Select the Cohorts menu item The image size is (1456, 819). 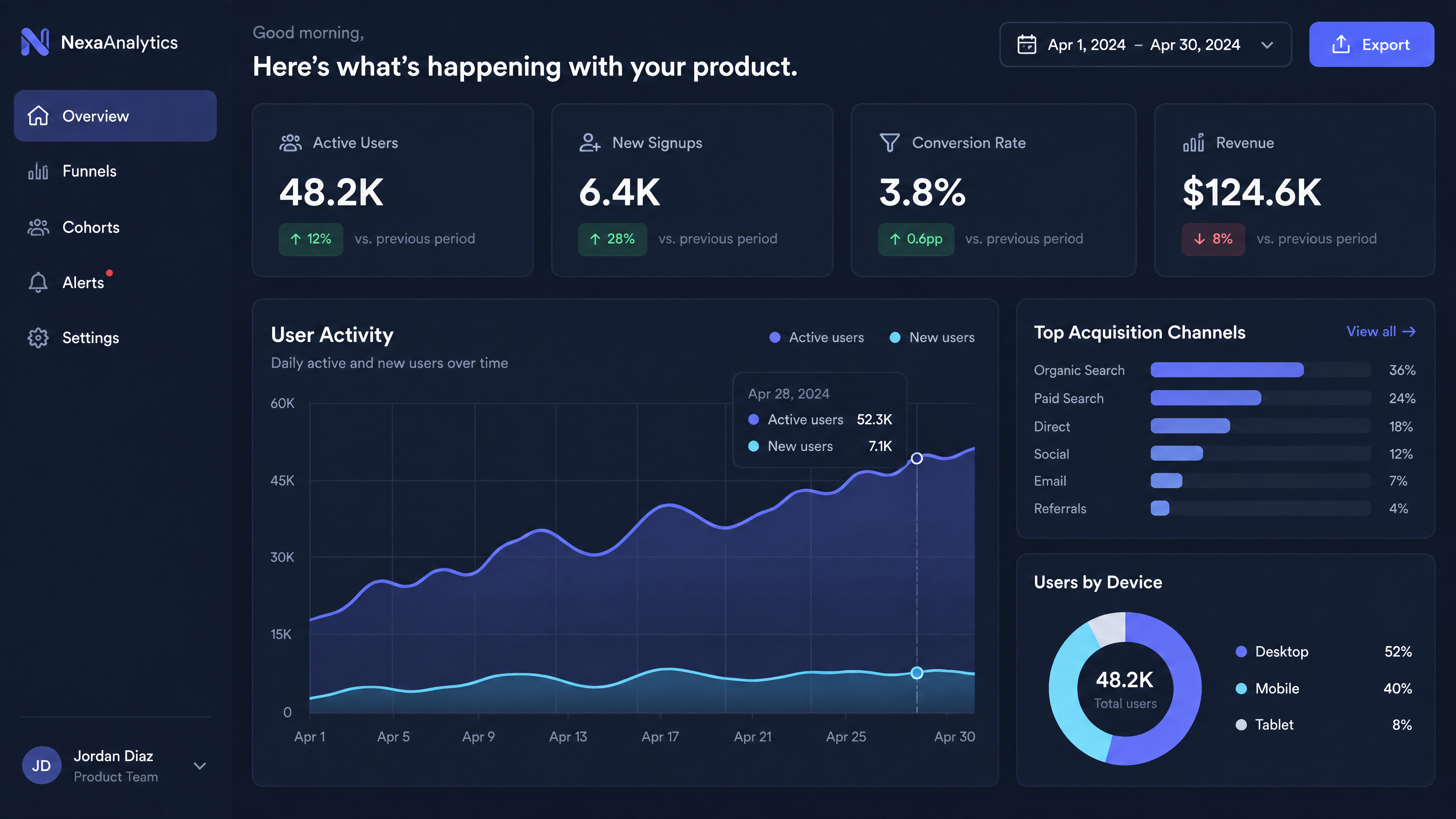pyautogui.click(x=115, y=227)
